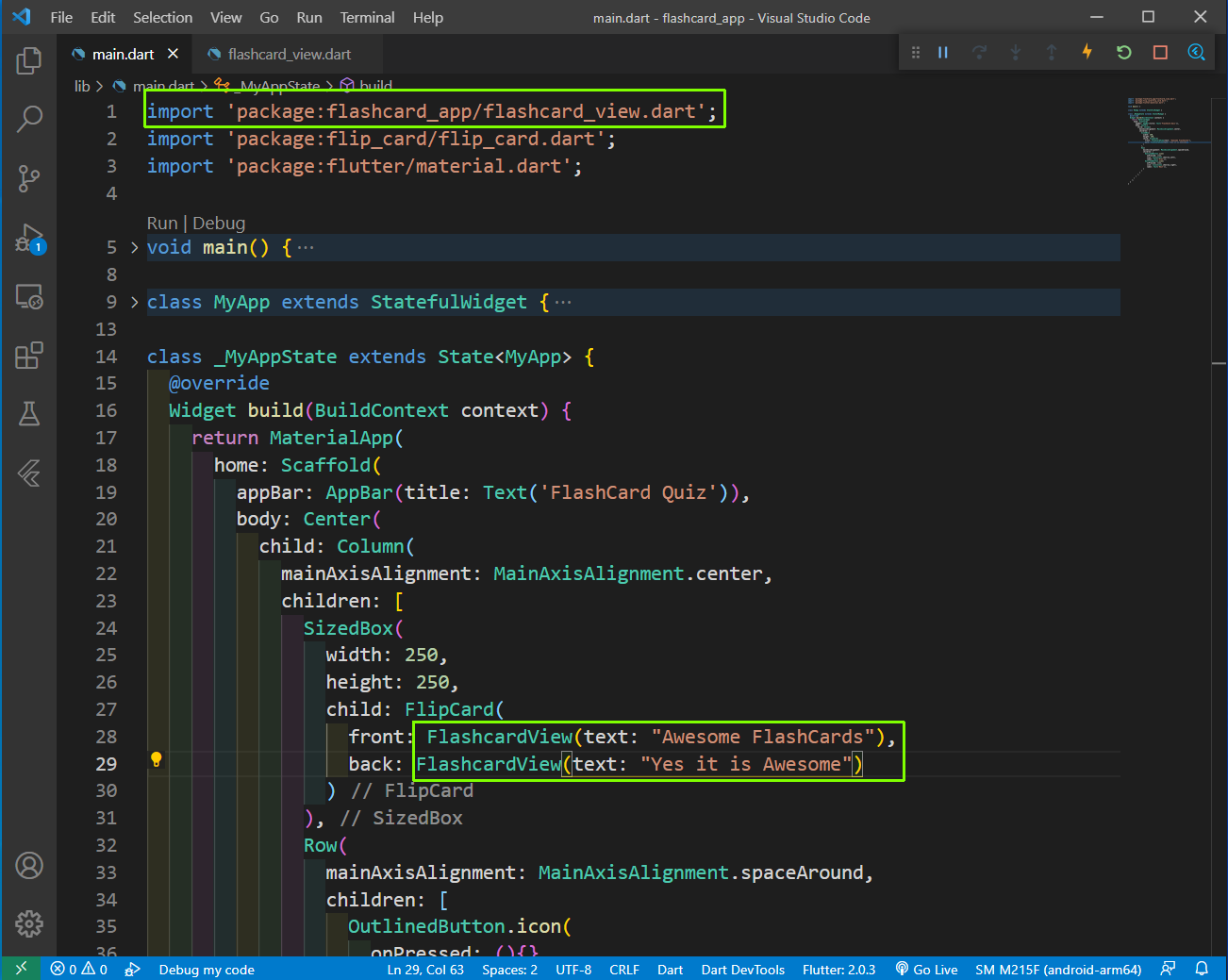Open the Flutter sidebar view
This screenshot has width=1228, height=980.
29,473
